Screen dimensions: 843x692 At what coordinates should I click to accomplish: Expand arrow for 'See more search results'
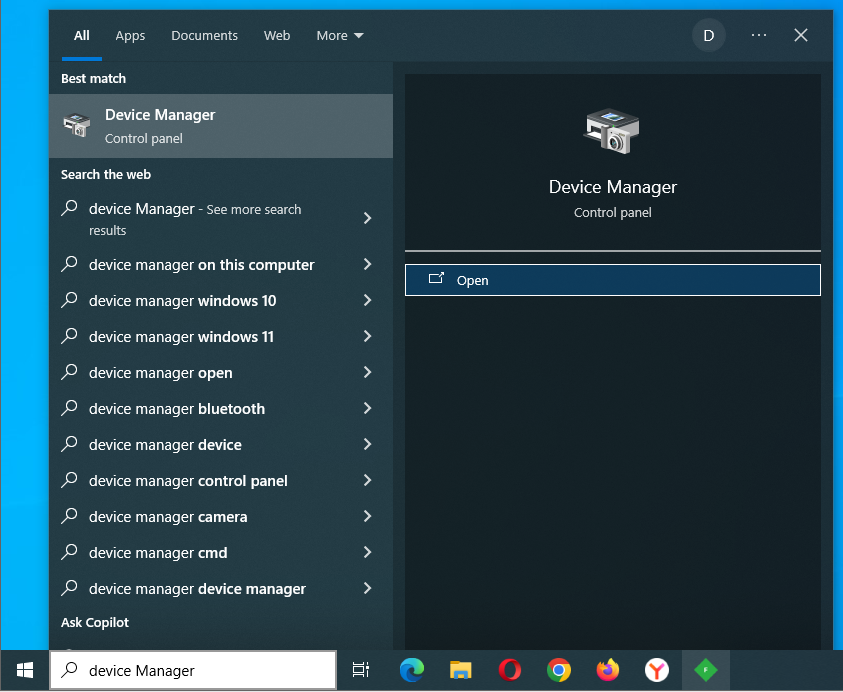(x=367, y=218)
